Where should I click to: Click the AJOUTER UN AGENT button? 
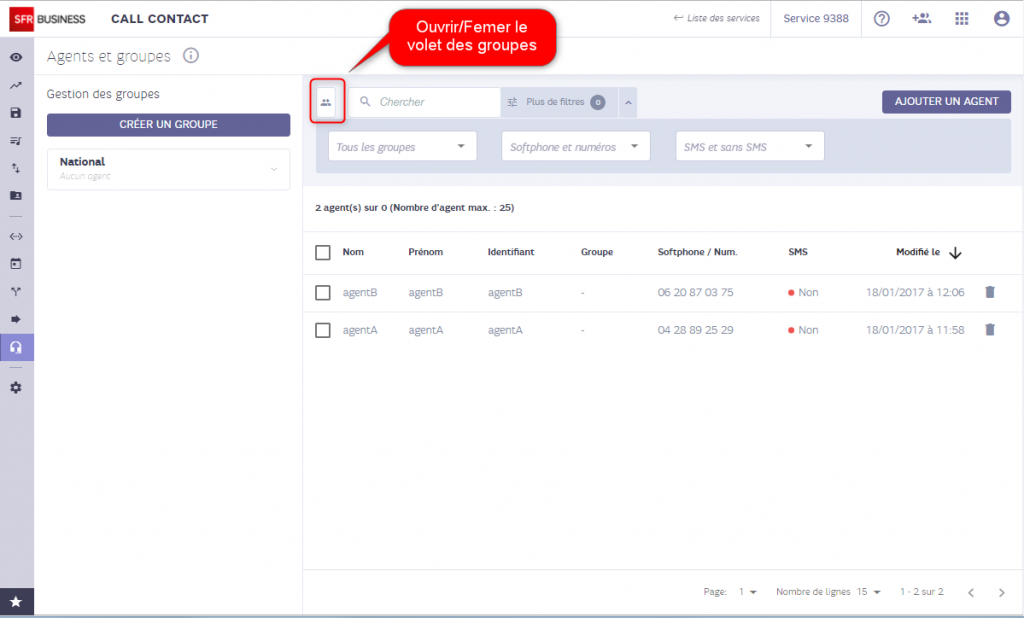click(x=946, y=102)
